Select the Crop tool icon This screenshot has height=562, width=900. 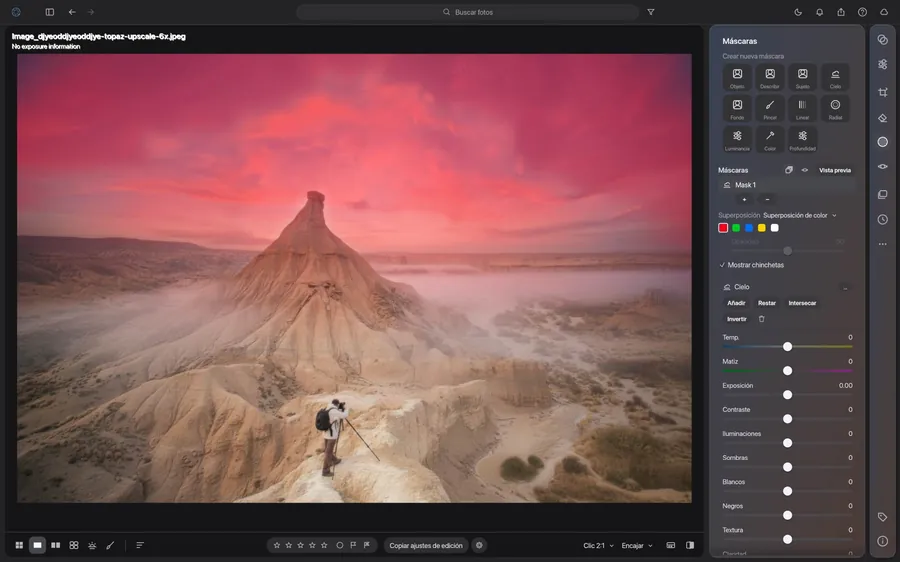[x=883, y=92]
